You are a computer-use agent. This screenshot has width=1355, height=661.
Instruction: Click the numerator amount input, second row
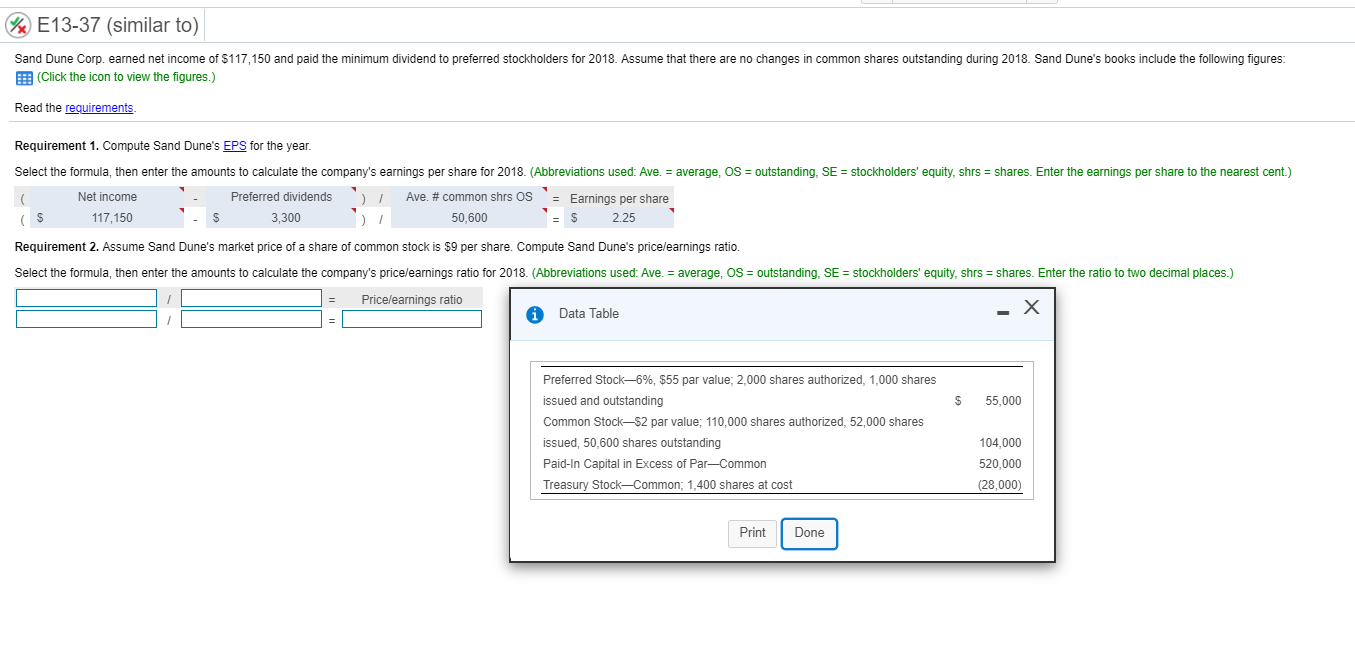[x=86, y=319]
